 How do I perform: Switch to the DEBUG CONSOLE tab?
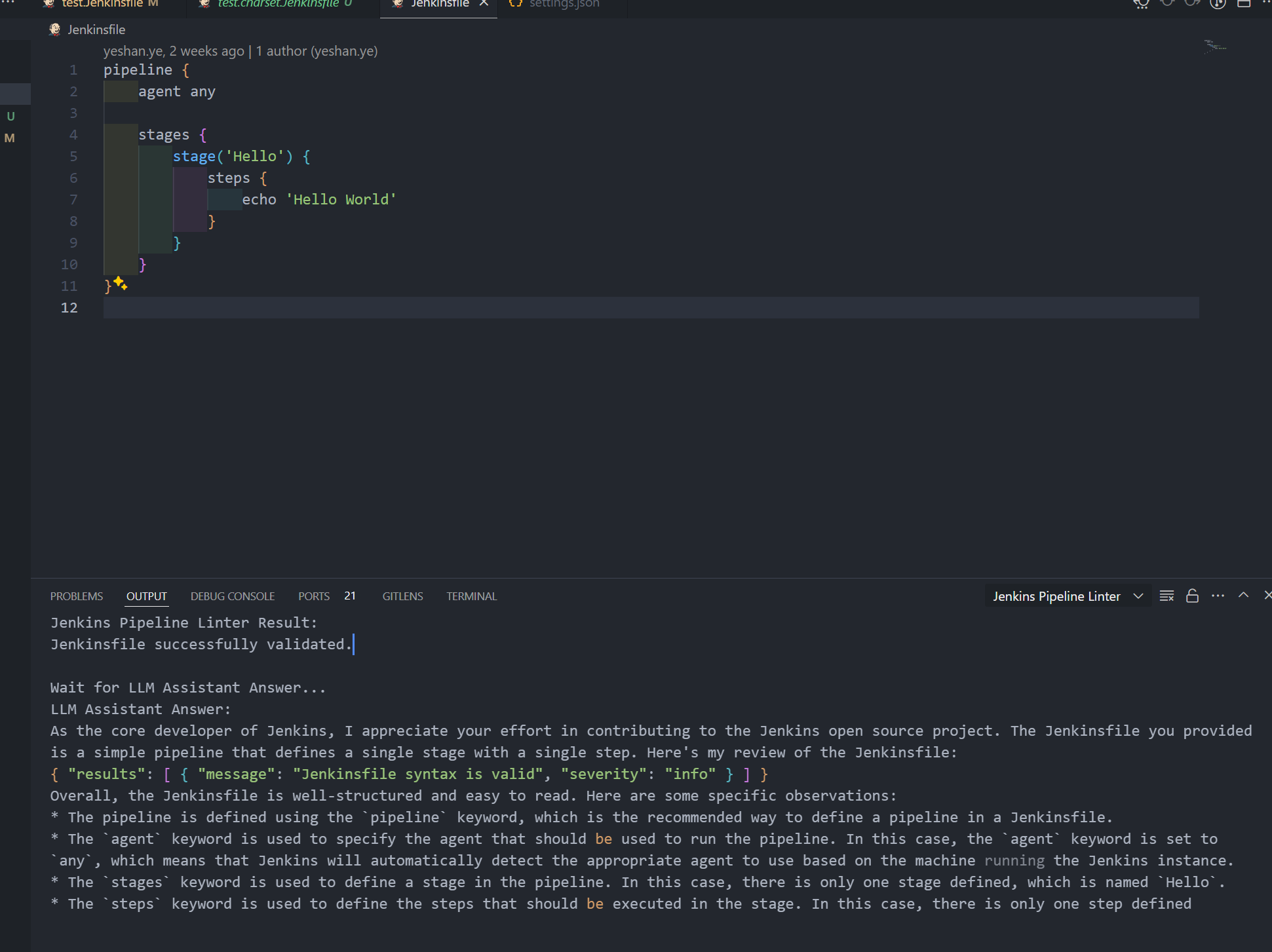click(x=233, y=596)
